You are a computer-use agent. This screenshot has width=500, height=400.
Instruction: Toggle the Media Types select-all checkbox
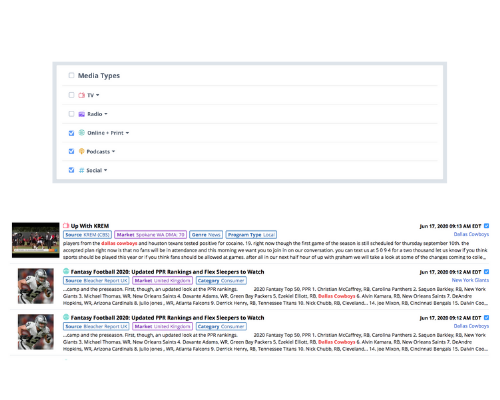click(71, 75)
